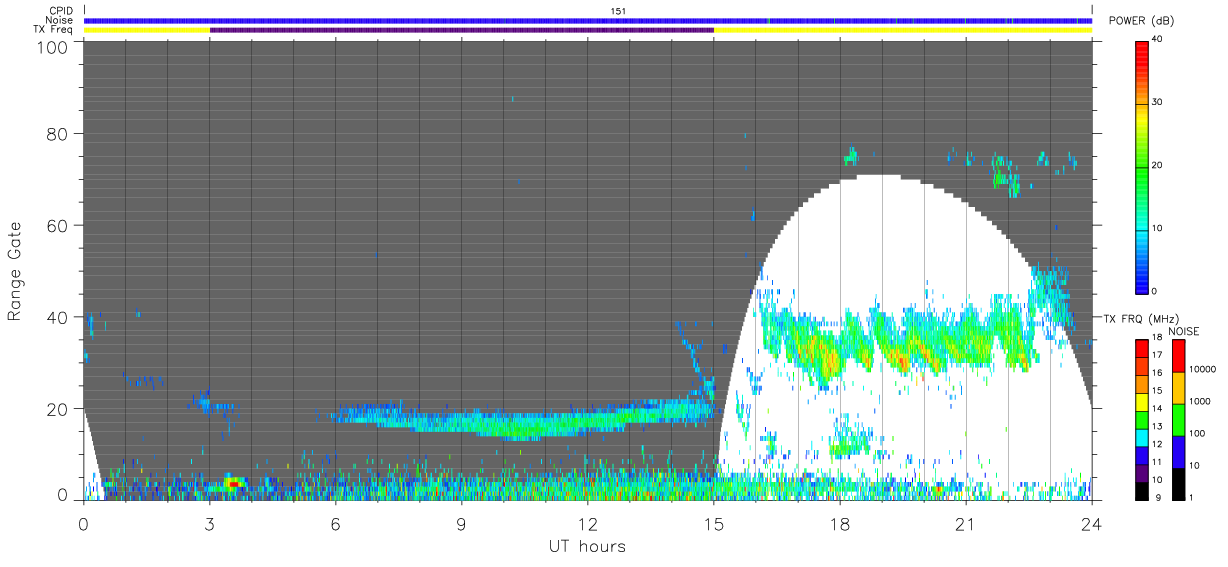Image resolution: width=1228 pixels, height=567 pixels.
Task: Click the UT hours axis title
Action: coord(587,547)
